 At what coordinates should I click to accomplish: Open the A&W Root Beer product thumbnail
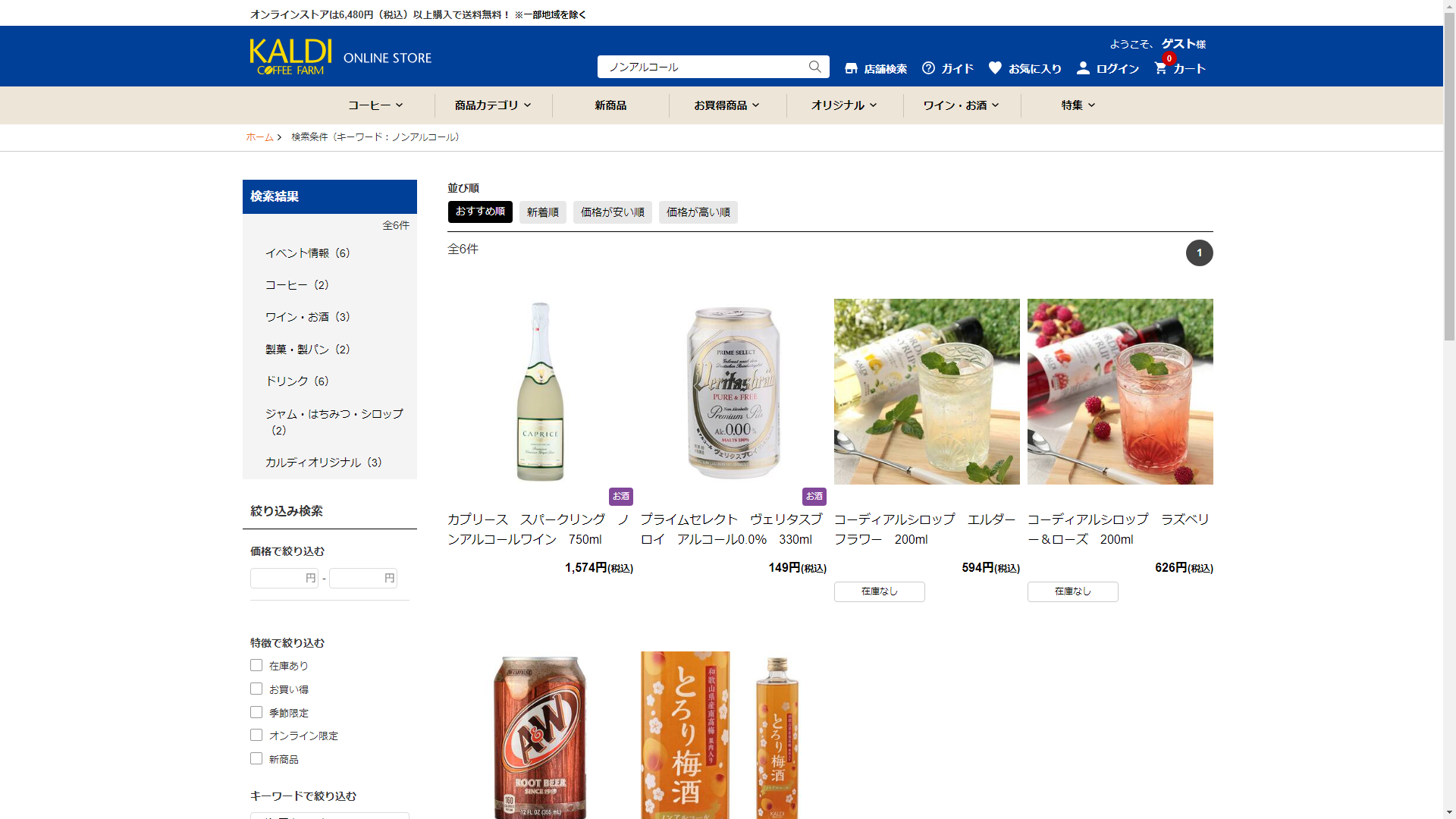click(x=540, y=736)
